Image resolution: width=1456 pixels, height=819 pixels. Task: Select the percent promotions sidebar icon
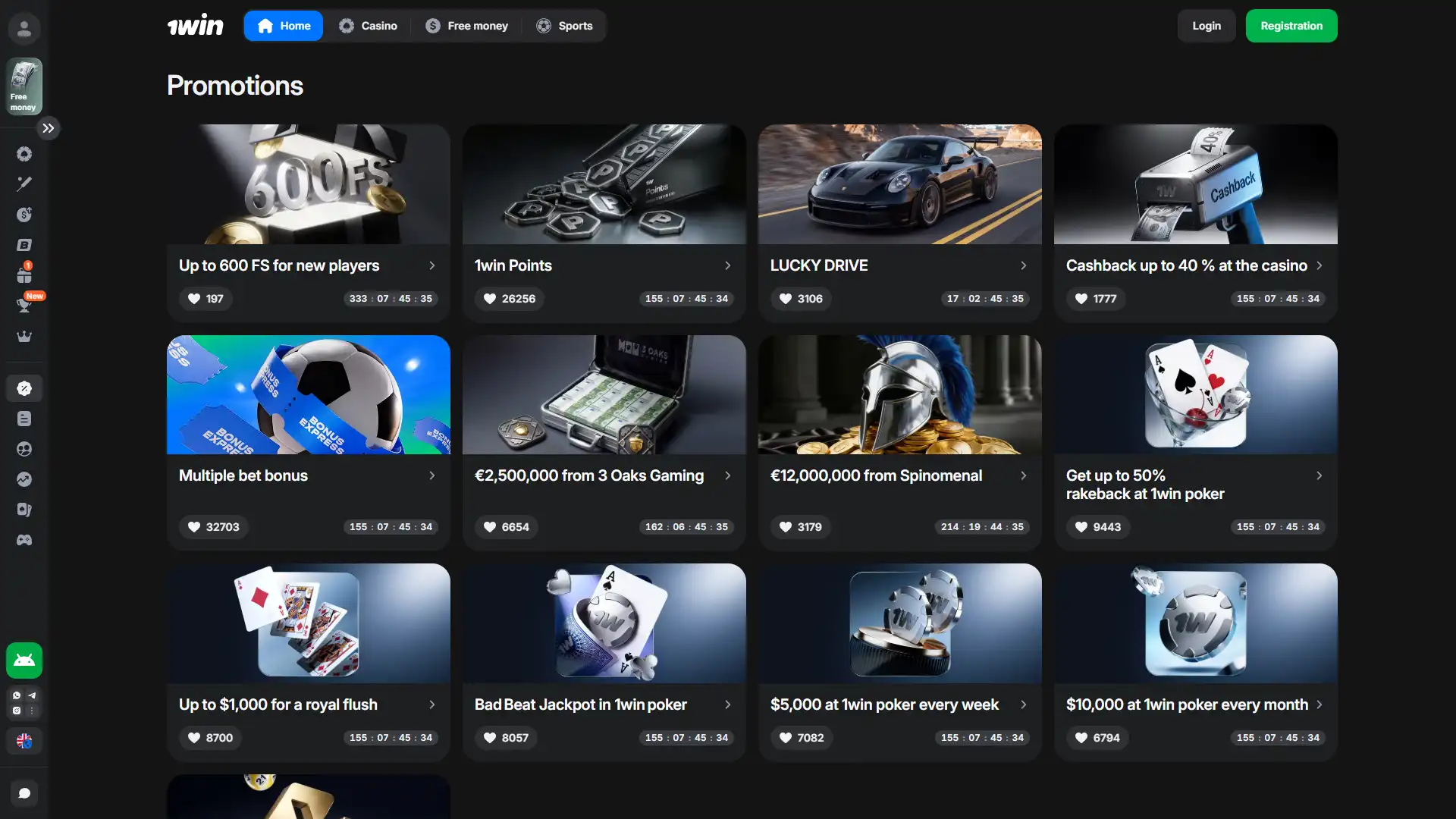[x=24, y=388]
